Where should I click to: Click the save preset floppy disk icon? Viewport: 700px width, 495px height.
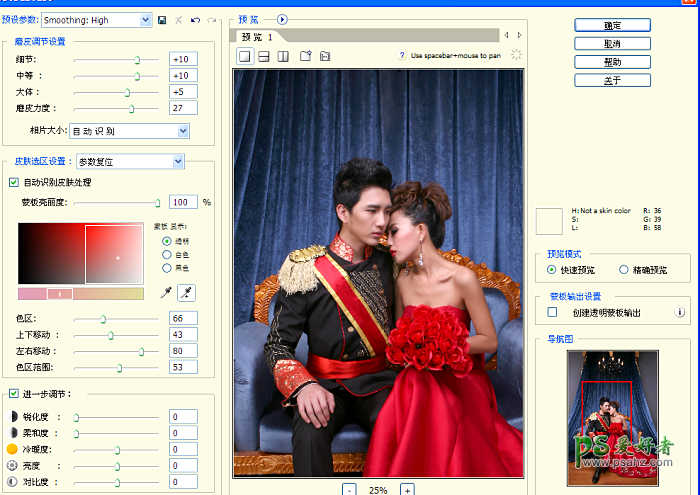162,20
